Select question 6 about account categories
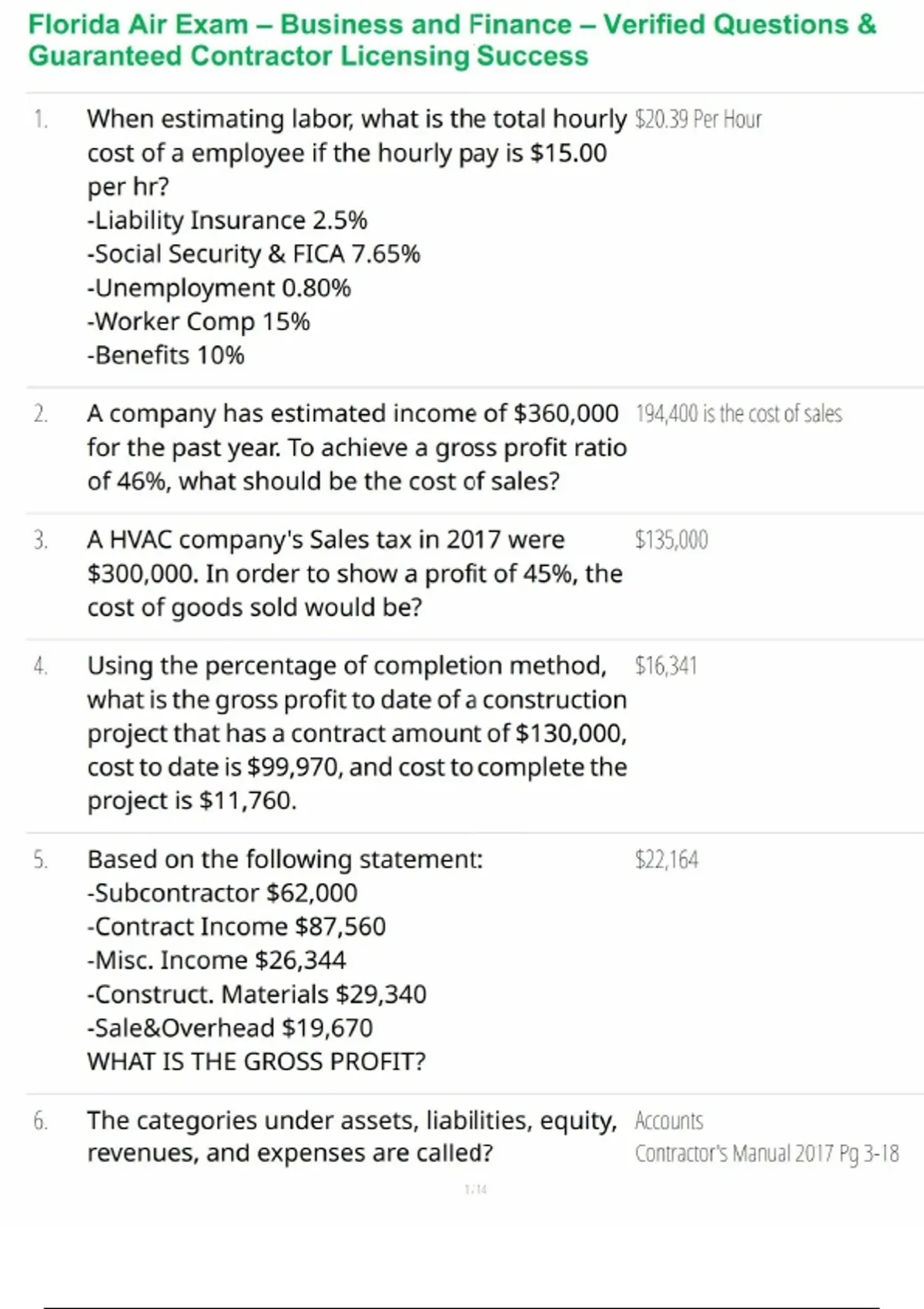924x1309 pixels. (x=352, y=1137)
